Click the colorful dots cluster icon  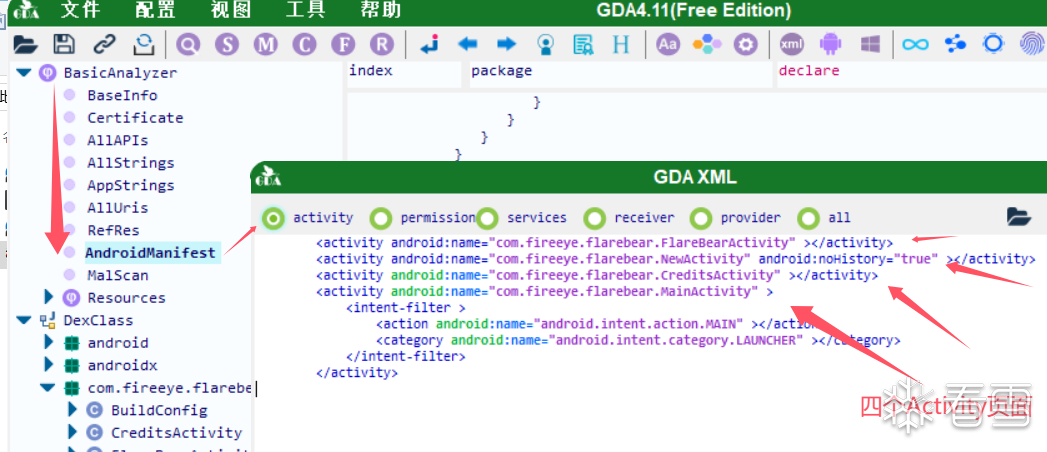click(x=707, y=45)
